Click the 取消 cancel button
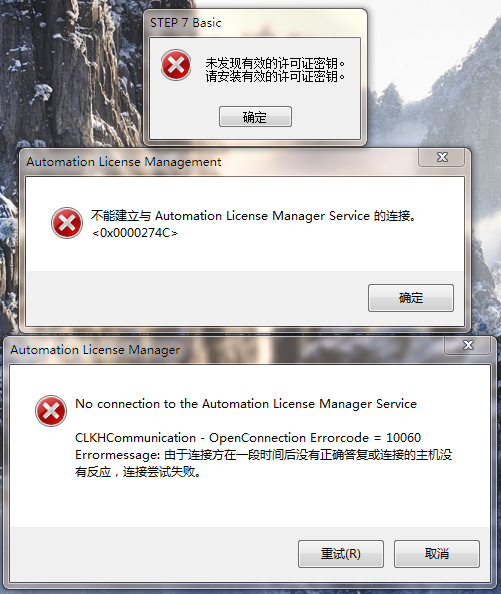501x594 pixels. tap(437, 554)
